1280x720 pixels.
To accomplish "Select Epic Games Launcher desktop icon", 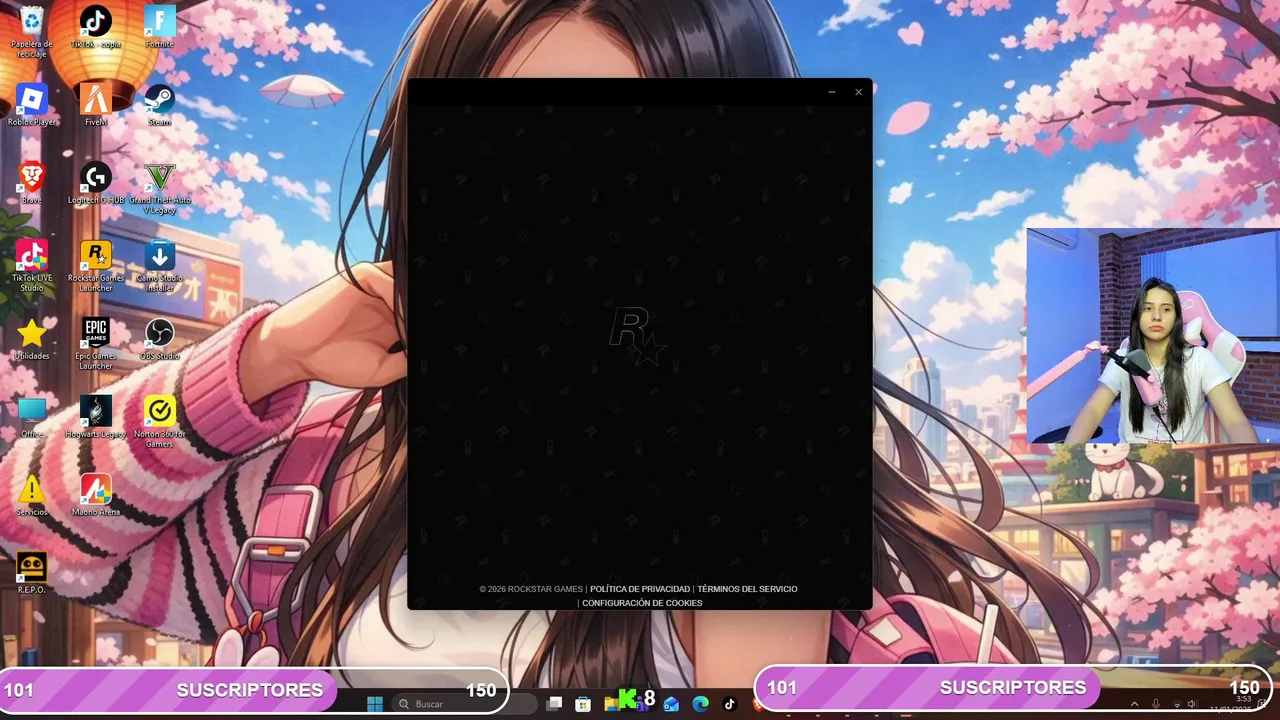I will (95, 344).
